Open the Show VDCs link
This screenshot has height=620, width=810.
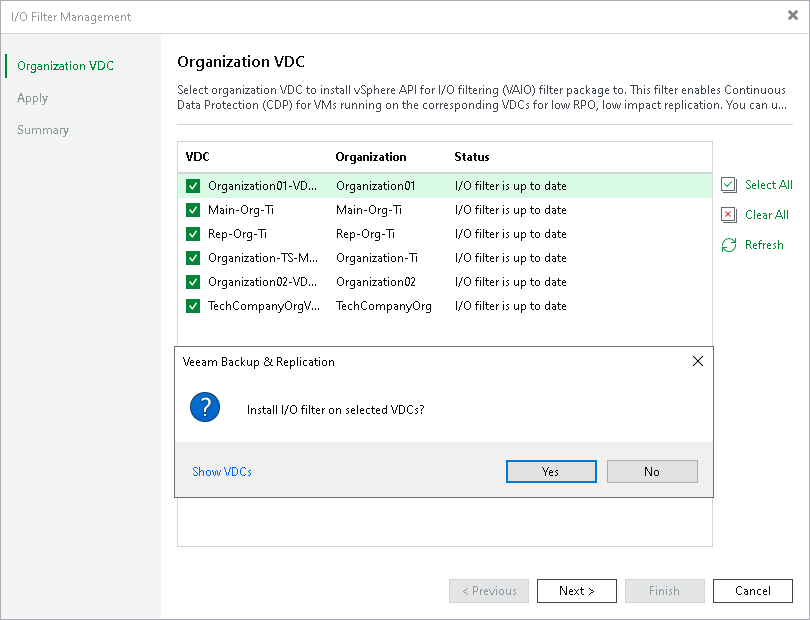[x=222, y=472]
